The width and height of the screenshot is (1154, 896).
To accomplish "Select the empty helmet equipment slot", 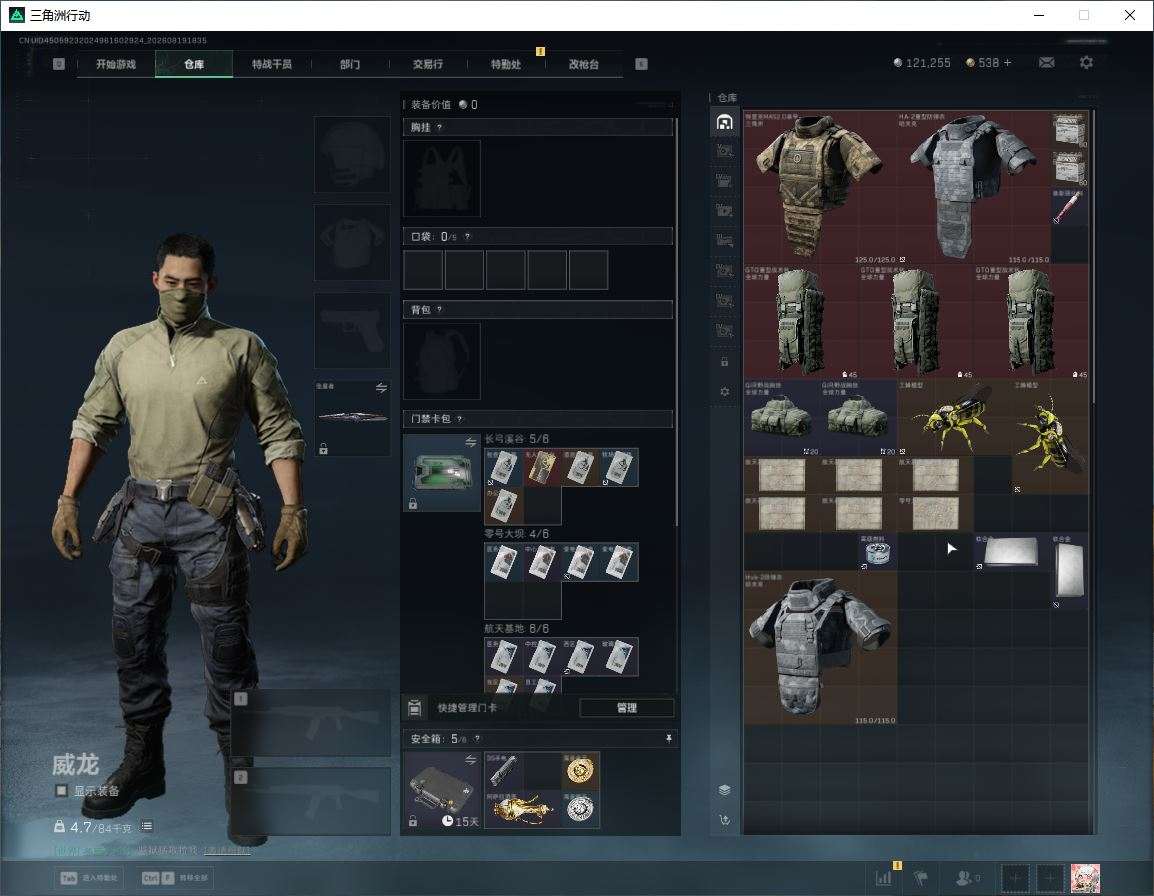I will click(352, 154).
